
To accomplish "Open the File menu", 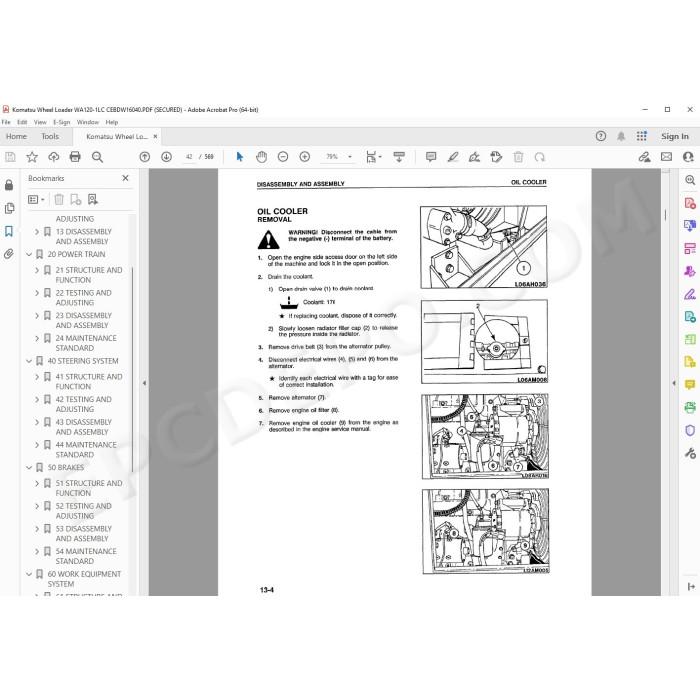I will [6, 122].
